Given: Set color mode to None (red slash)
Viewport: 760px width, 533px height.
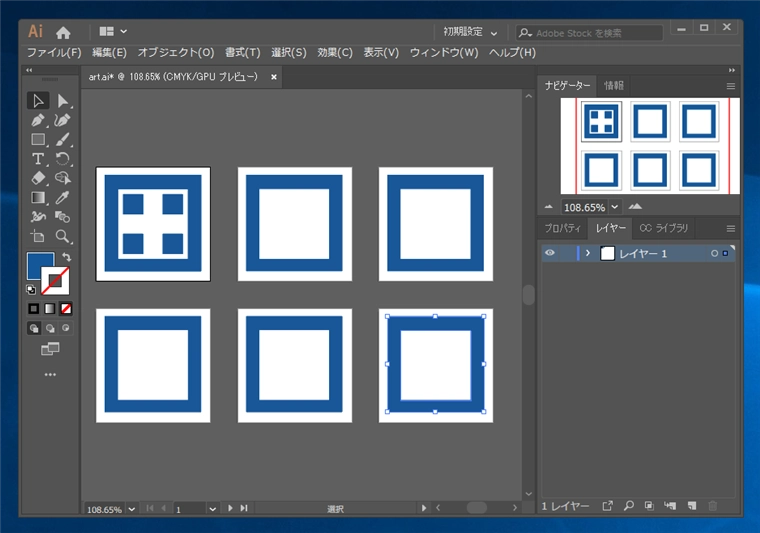Looking at the screenshot, I should coord(66,309).
